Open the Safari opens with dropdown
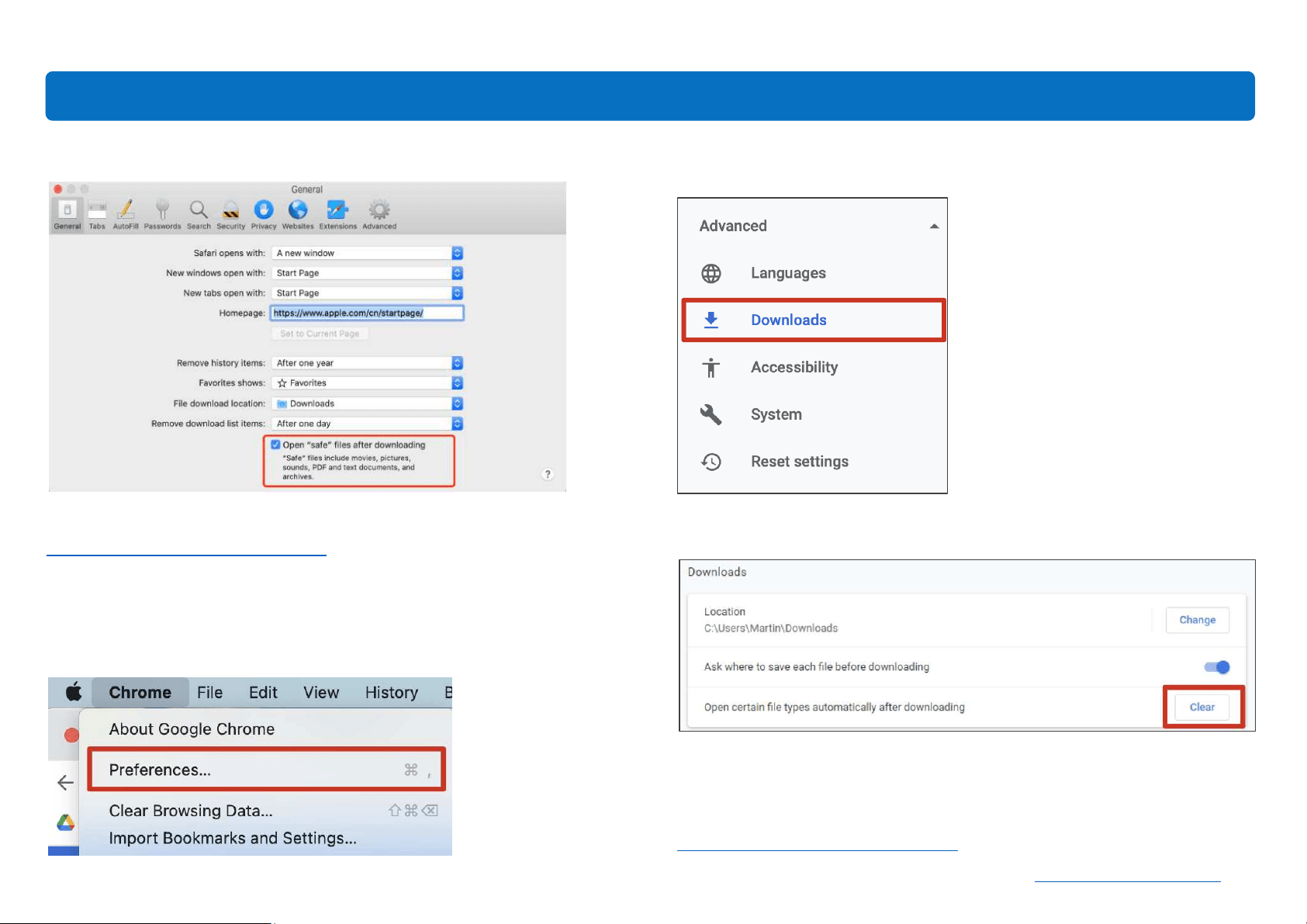This screenshot has height=924, width=1307. 367,253
